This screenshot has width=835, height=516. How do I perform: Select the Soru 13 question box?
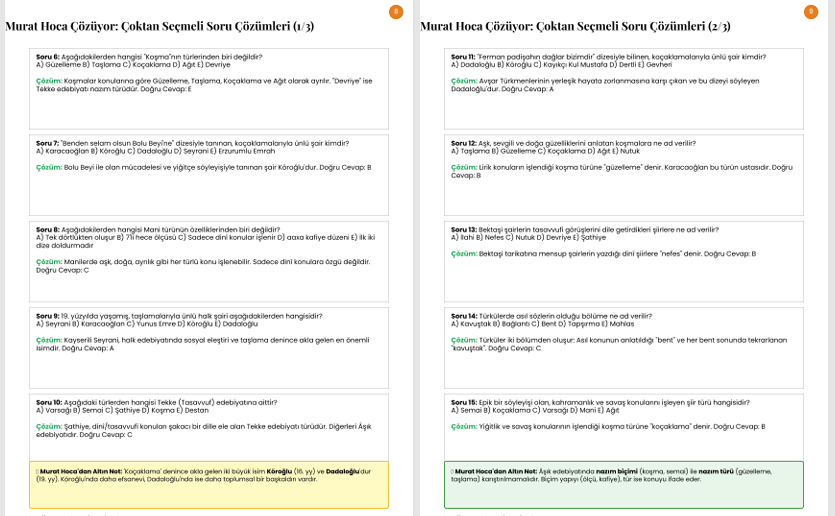[x=623, y=261]
